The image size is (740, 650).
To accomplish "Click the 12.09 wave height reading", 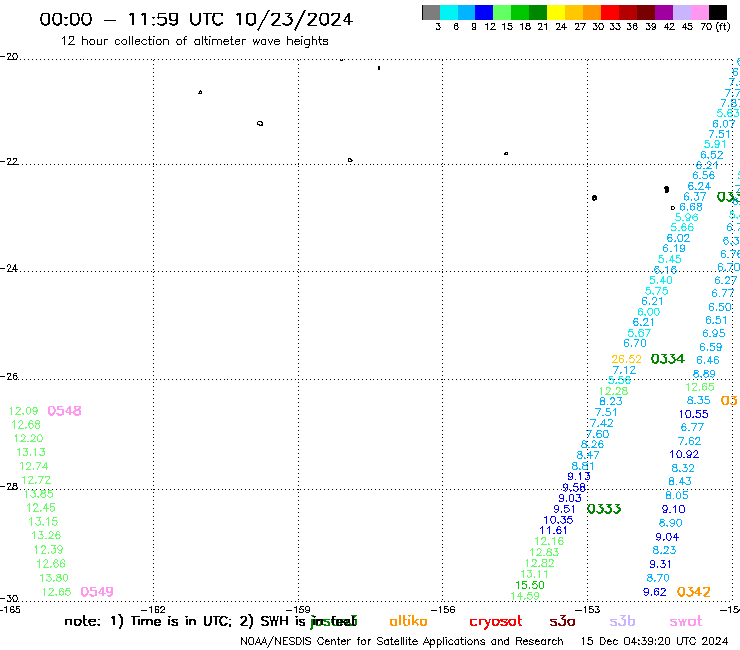I will [24, 411].
